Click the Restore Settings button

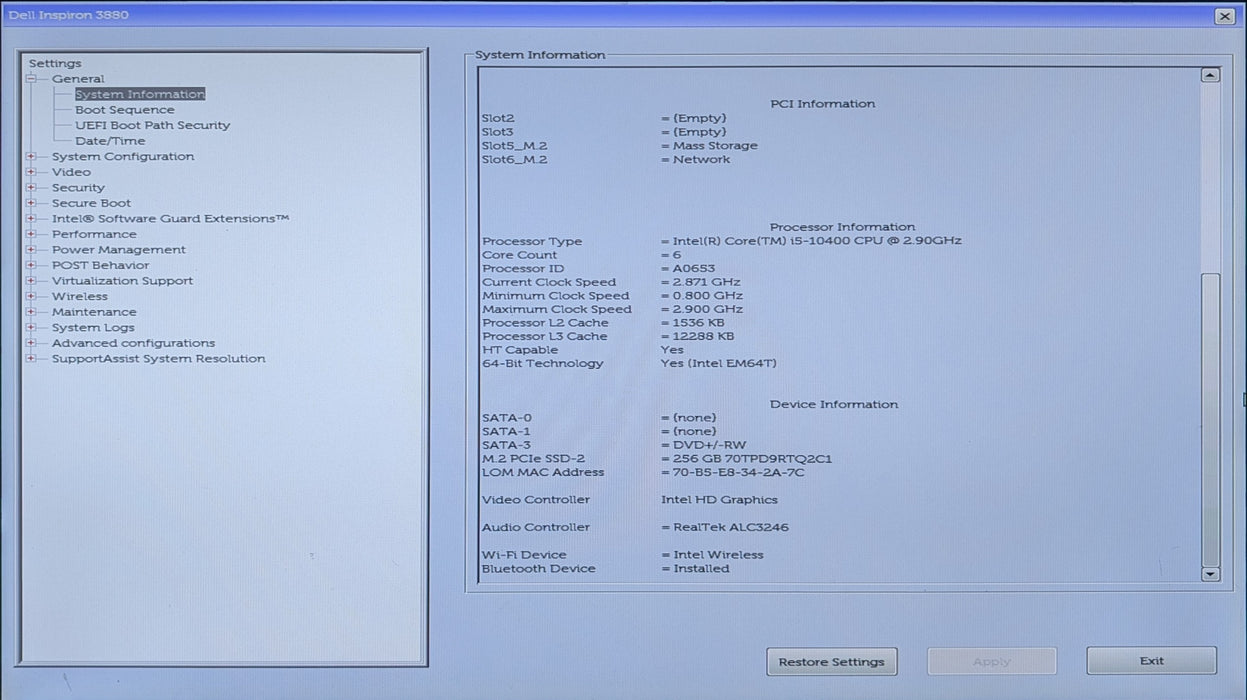coord(832,661)
